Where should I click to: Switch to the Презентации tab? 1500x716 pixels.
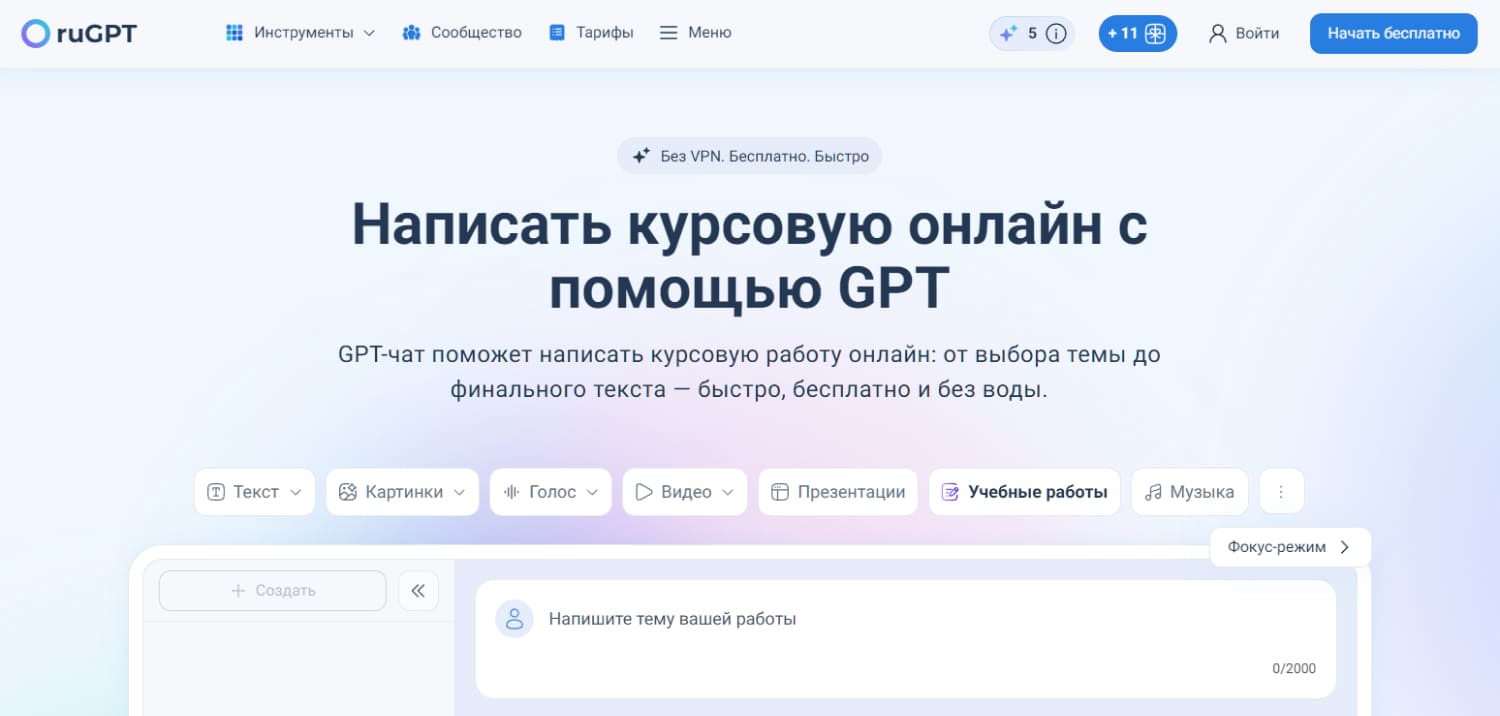pyautogui.click(x=838, y=492)
